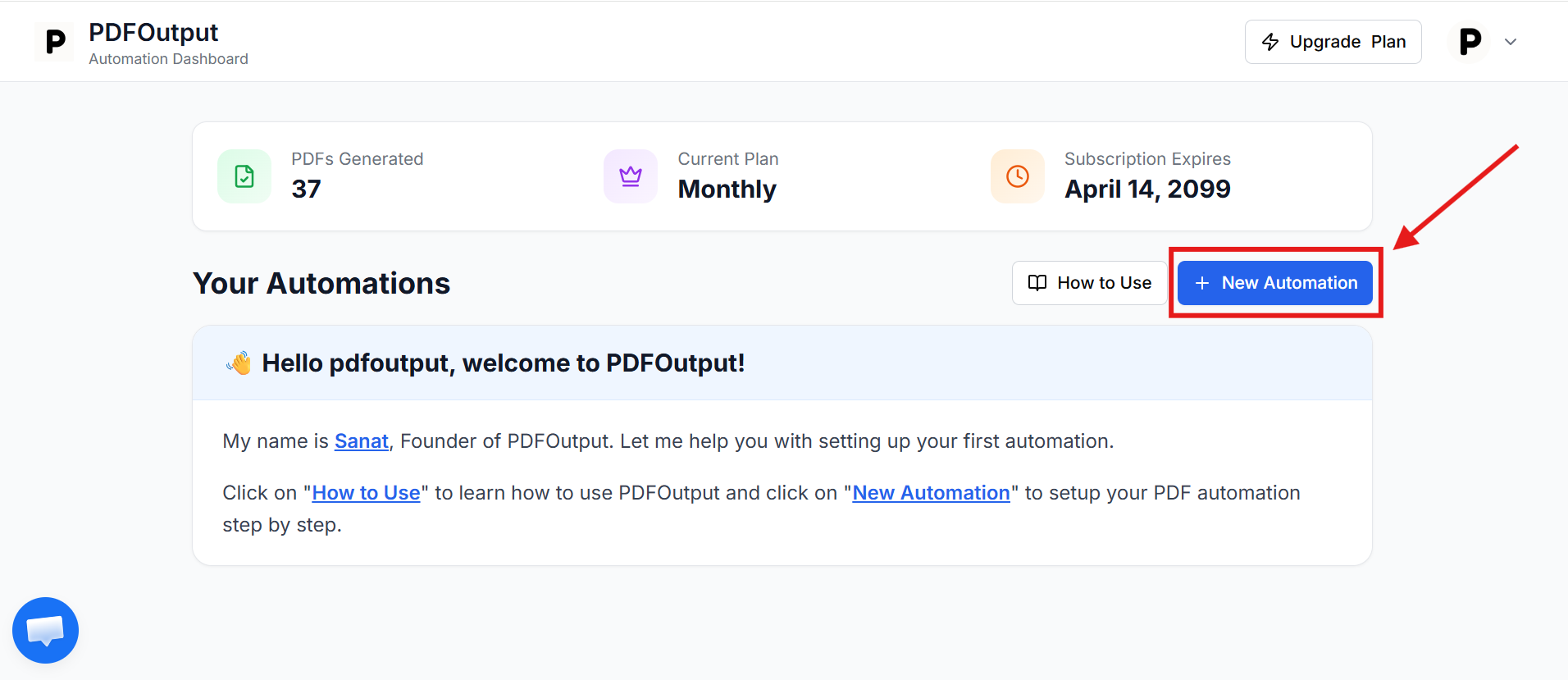Click the book icon in How to Use
Image resolution: width=1568 pixels, height=680 pixels.
(x=1037, y=283)
